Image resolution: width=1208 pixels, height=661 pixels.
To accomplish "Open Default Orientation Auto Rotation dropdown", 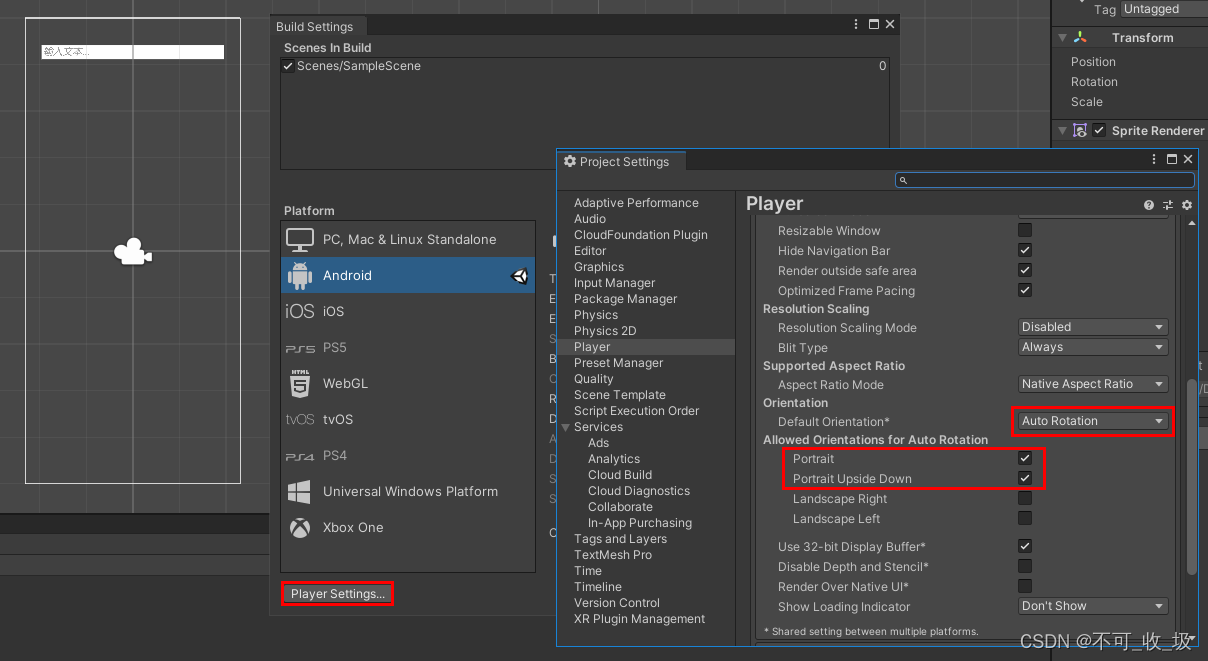I will coord(1093,421).
